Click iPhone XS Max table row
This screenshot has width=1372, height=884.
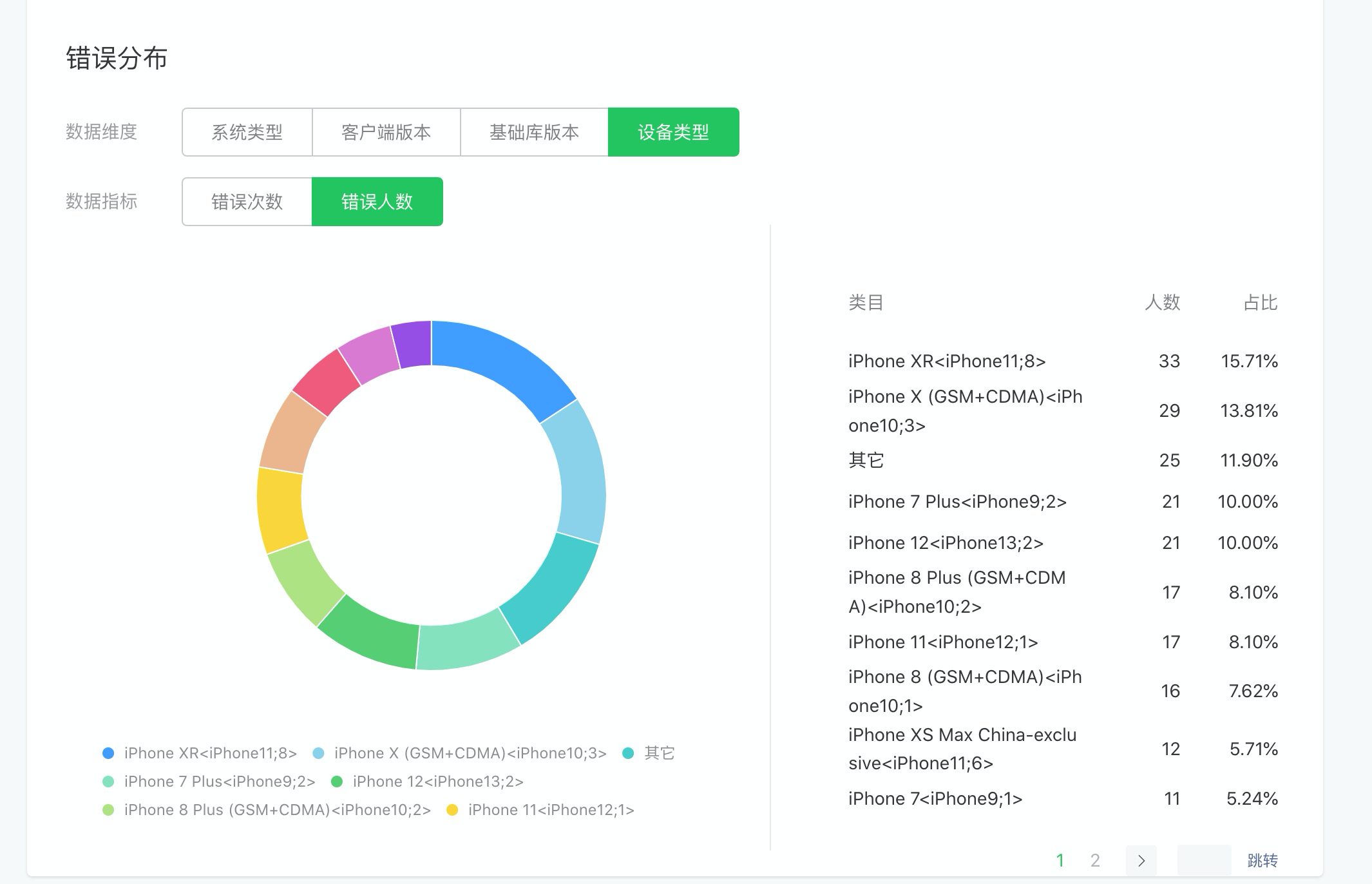(962, 749)
